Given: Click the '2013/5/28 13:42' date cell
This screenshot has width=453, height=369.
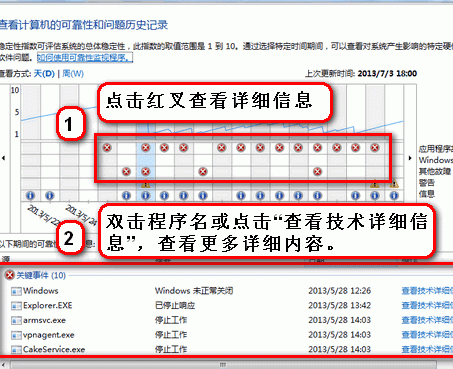Looking at the screenshot, I should pyautogui.click(x=339, y=306).
